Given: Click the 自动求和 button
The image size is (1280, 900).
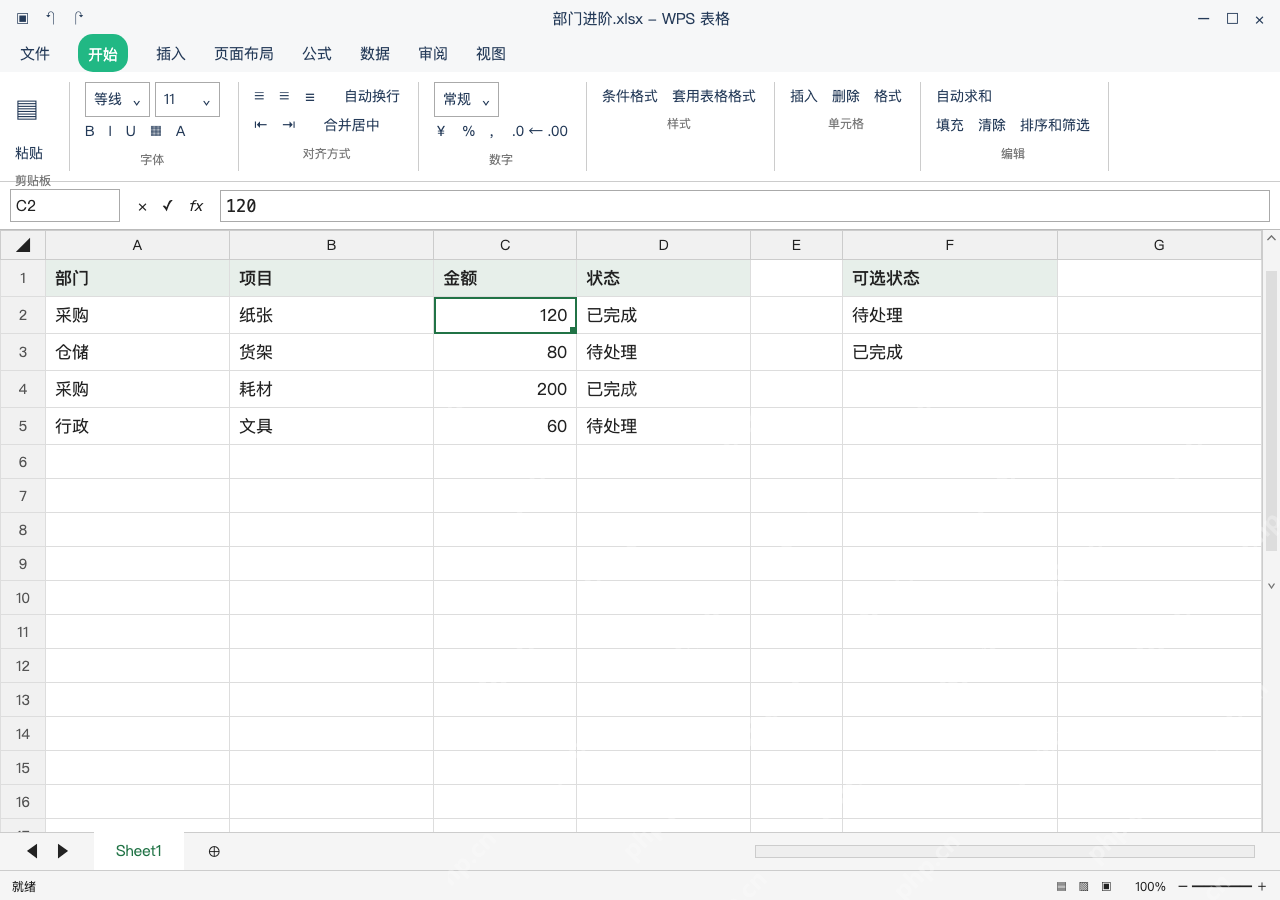Looking at the screenshot, I should coord(964,96).
